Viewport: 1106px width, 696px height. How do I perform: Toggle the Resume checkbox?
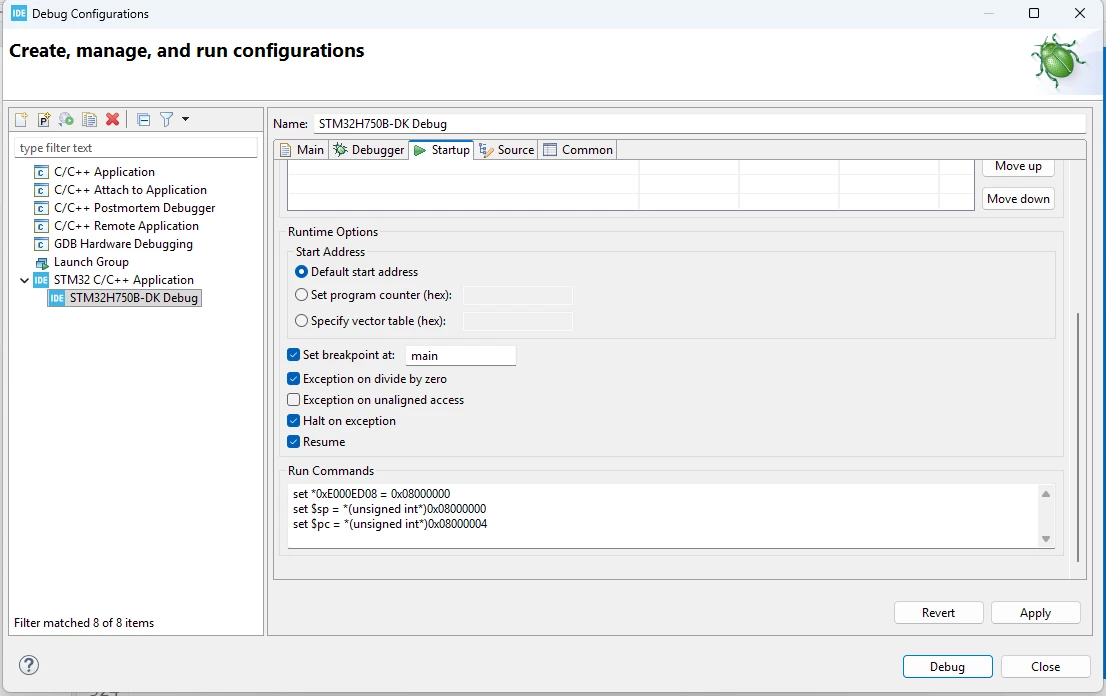click(293, 442)
